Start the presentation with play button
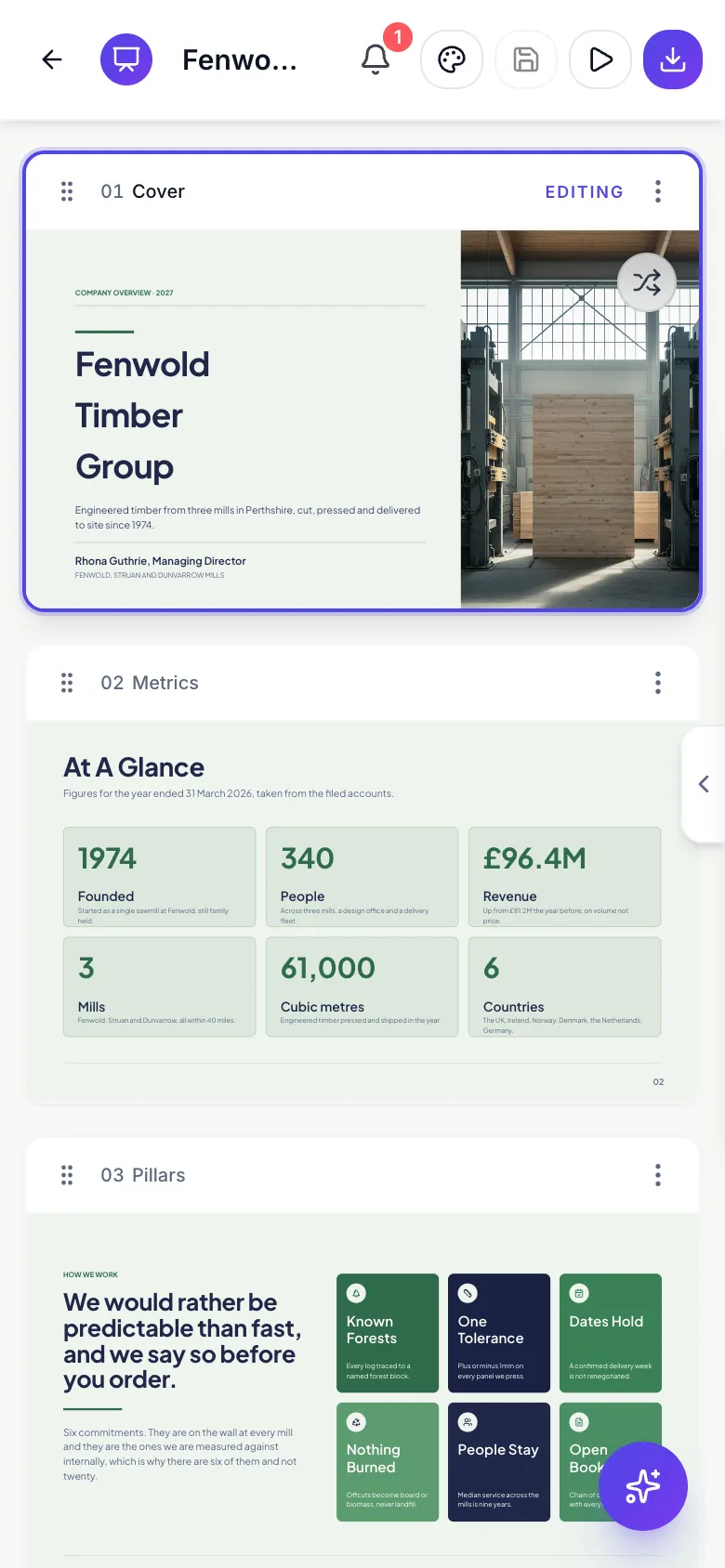Viewport: 725px width, 1568px height. [x=600, y=59]
